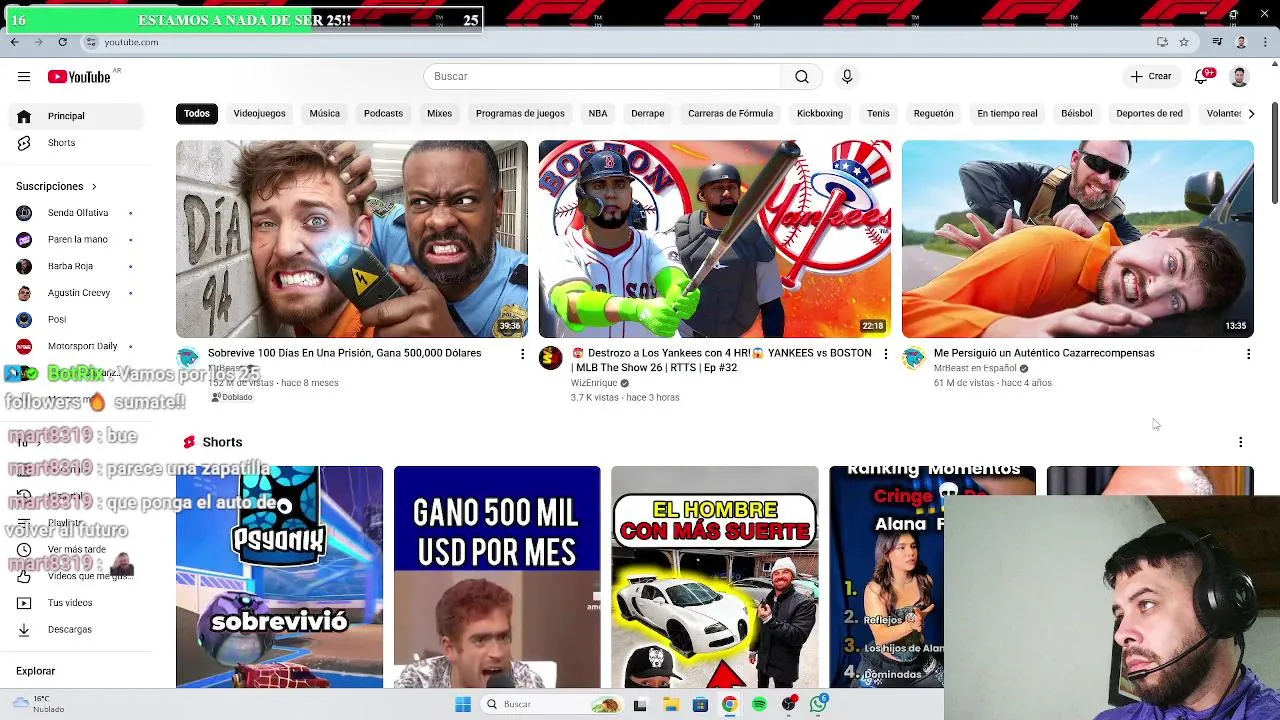Start voice search with microphone icon
Image resolution: width=1280 pixels, height=720 pixels.
(x=847, y=76)
